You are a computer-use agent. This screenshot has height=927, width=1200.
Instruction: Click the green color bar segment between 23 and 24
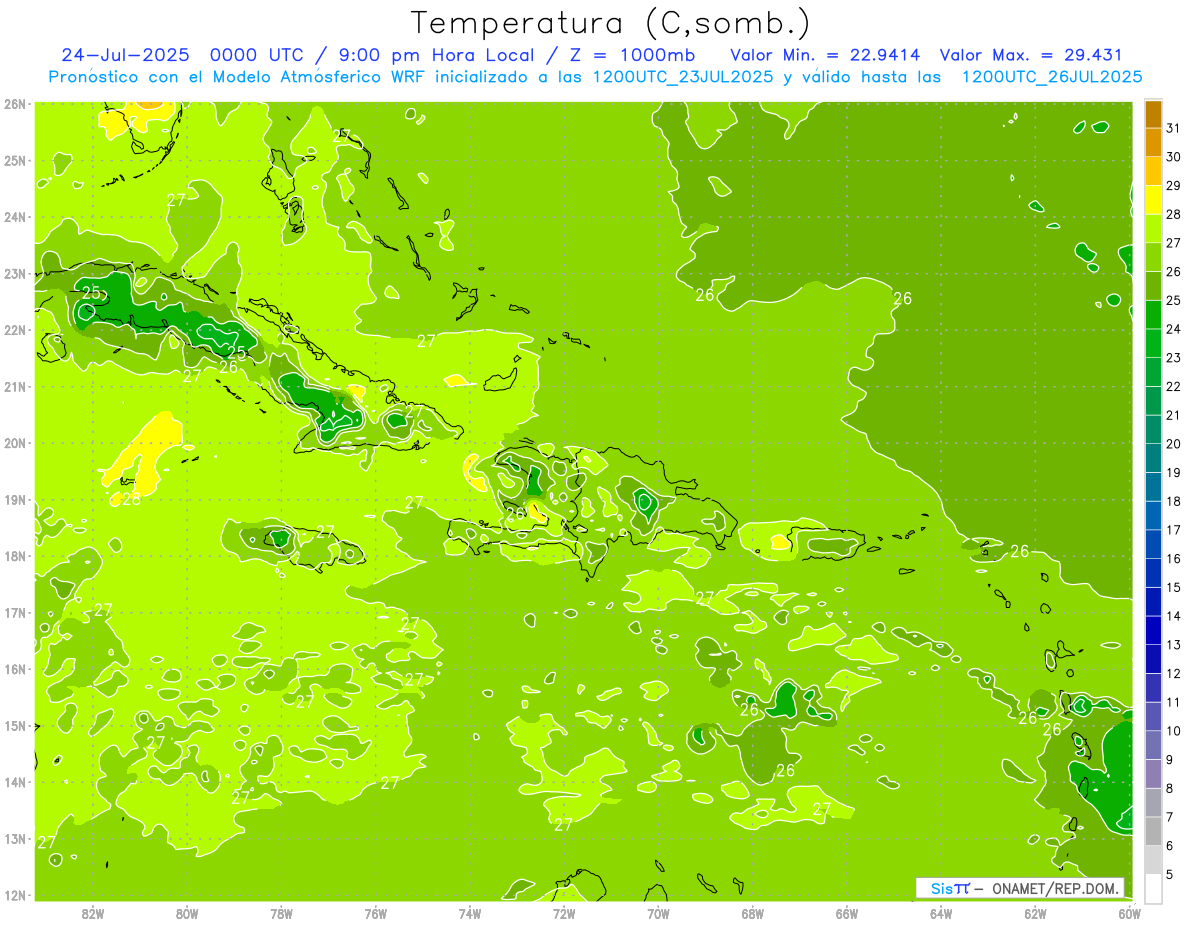(x=1153, y=343)
